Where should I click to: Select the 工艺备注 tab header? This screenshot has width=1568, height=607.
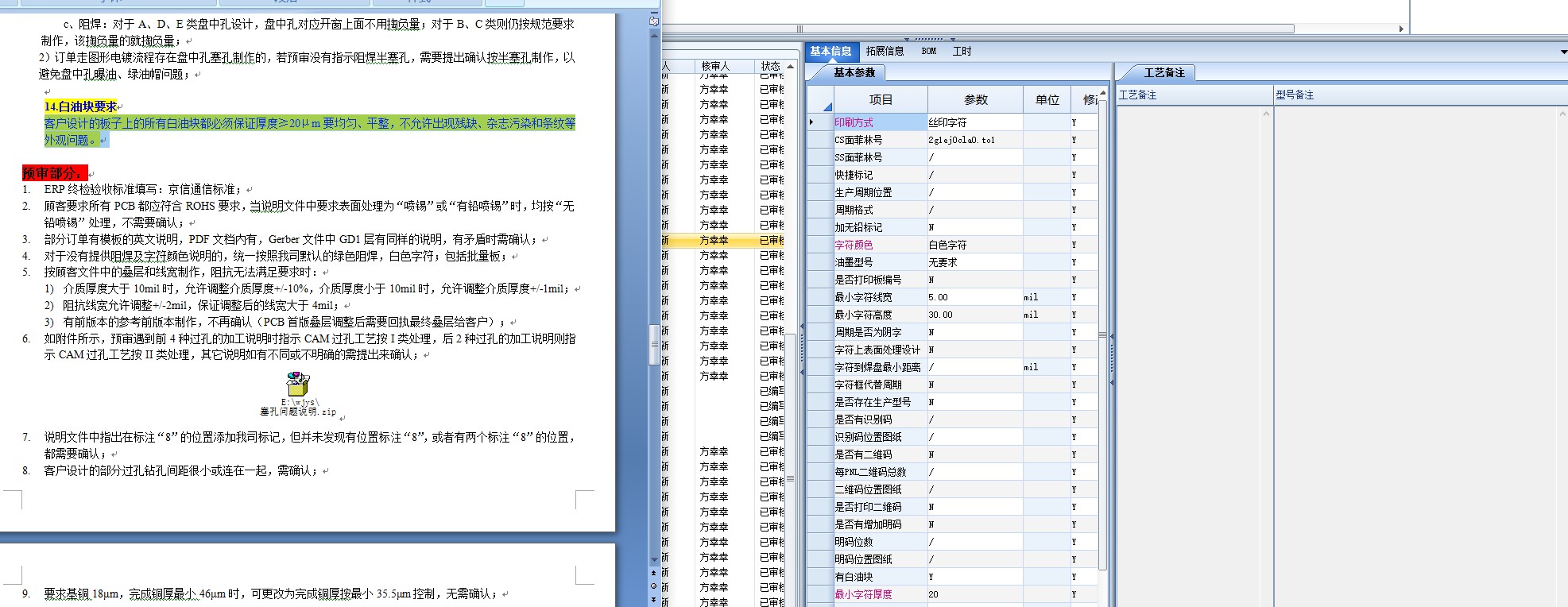click(1164, 72)
